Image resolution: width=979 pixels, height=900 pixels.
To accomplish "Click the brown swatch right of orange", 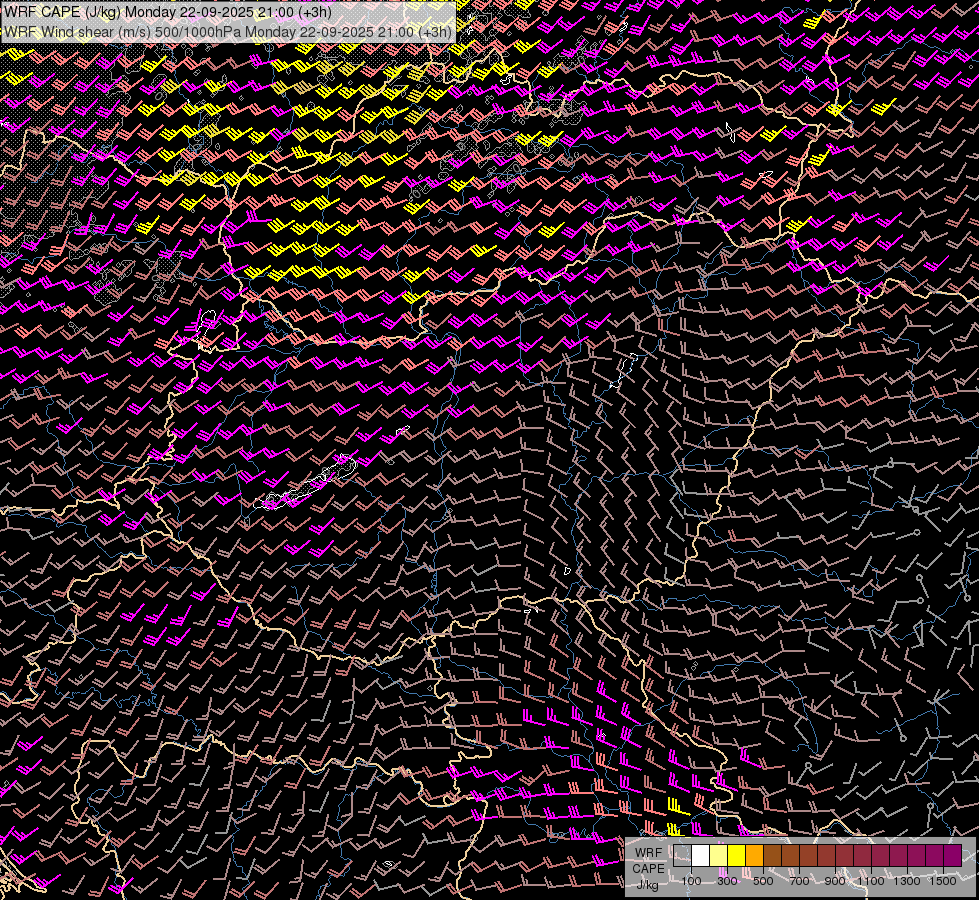I will click(773, 855).
